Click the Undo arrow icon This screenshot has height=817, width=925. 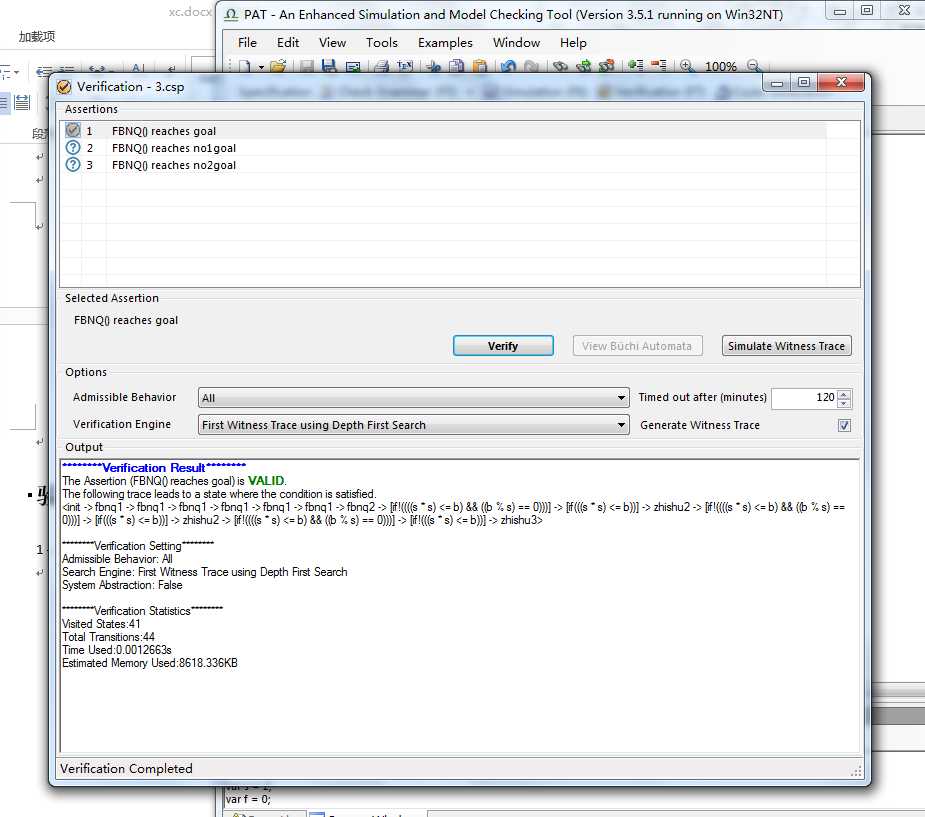pos(509,66)
